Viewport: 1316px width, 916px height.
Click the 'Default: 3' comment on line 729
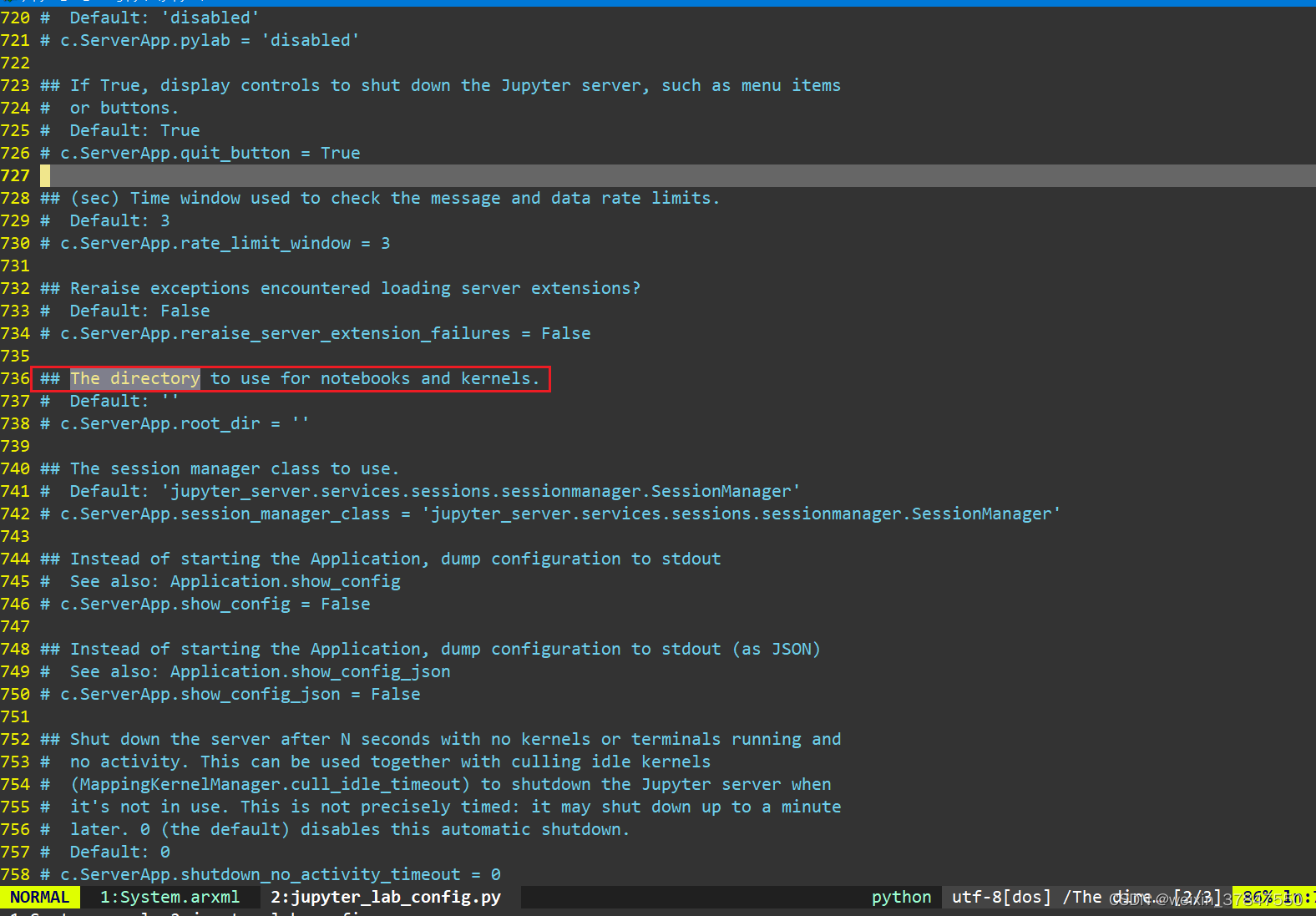(105, 220)
